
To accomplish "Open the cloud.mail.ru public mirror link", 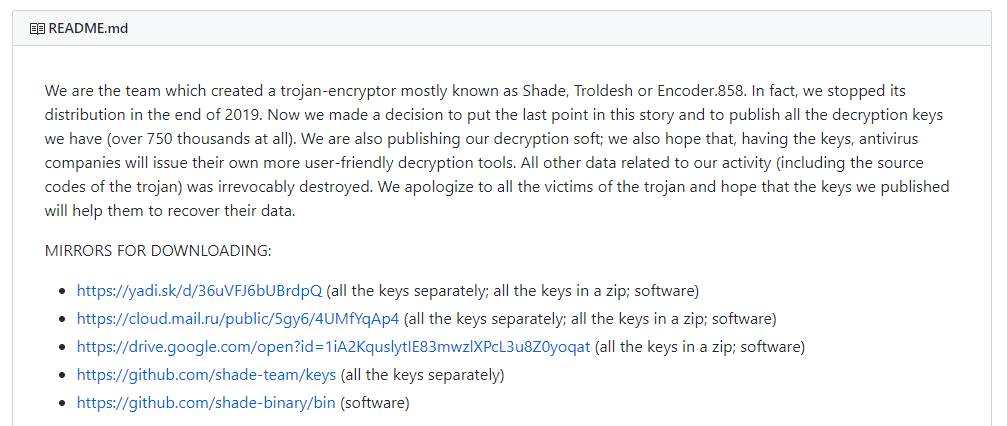I will [238, 319].
